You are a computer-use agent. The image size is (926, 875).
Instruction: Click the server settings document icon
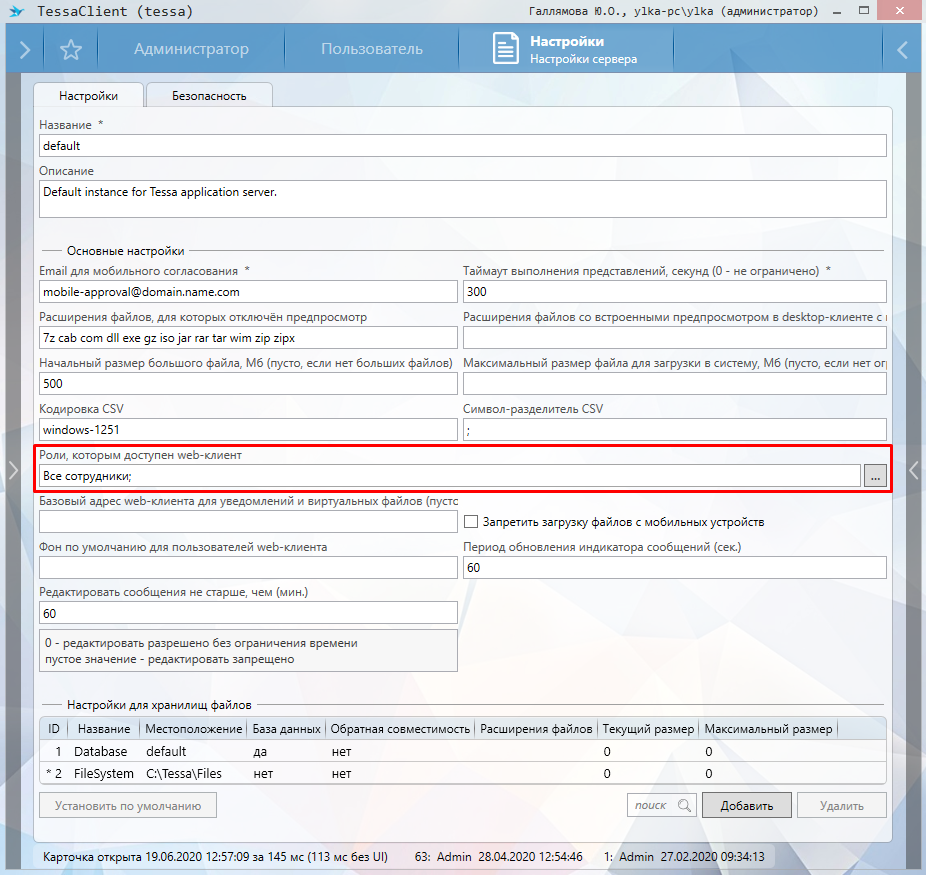click(x=507, y=50)
